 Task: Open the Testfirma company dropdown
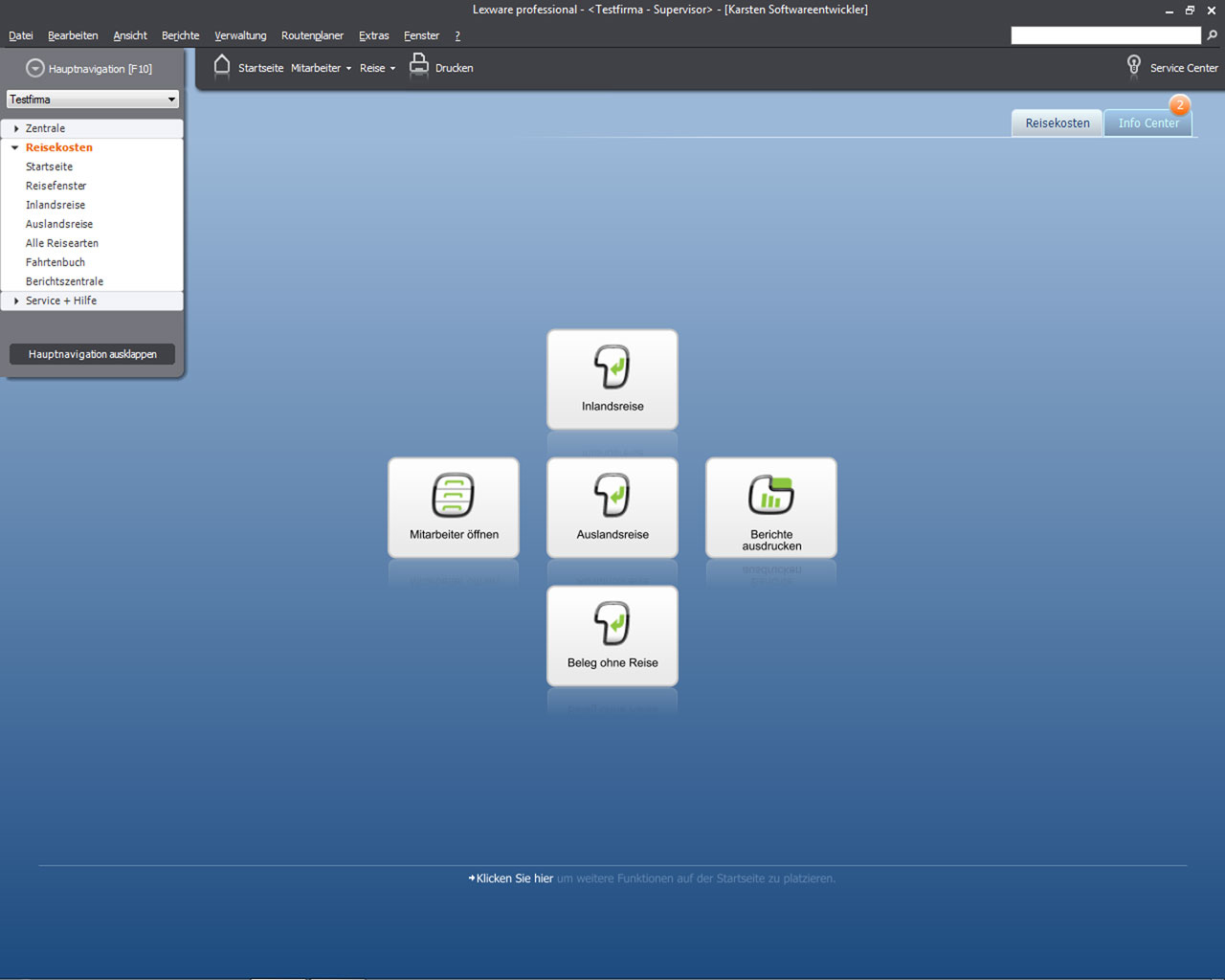tap(92, 100)
